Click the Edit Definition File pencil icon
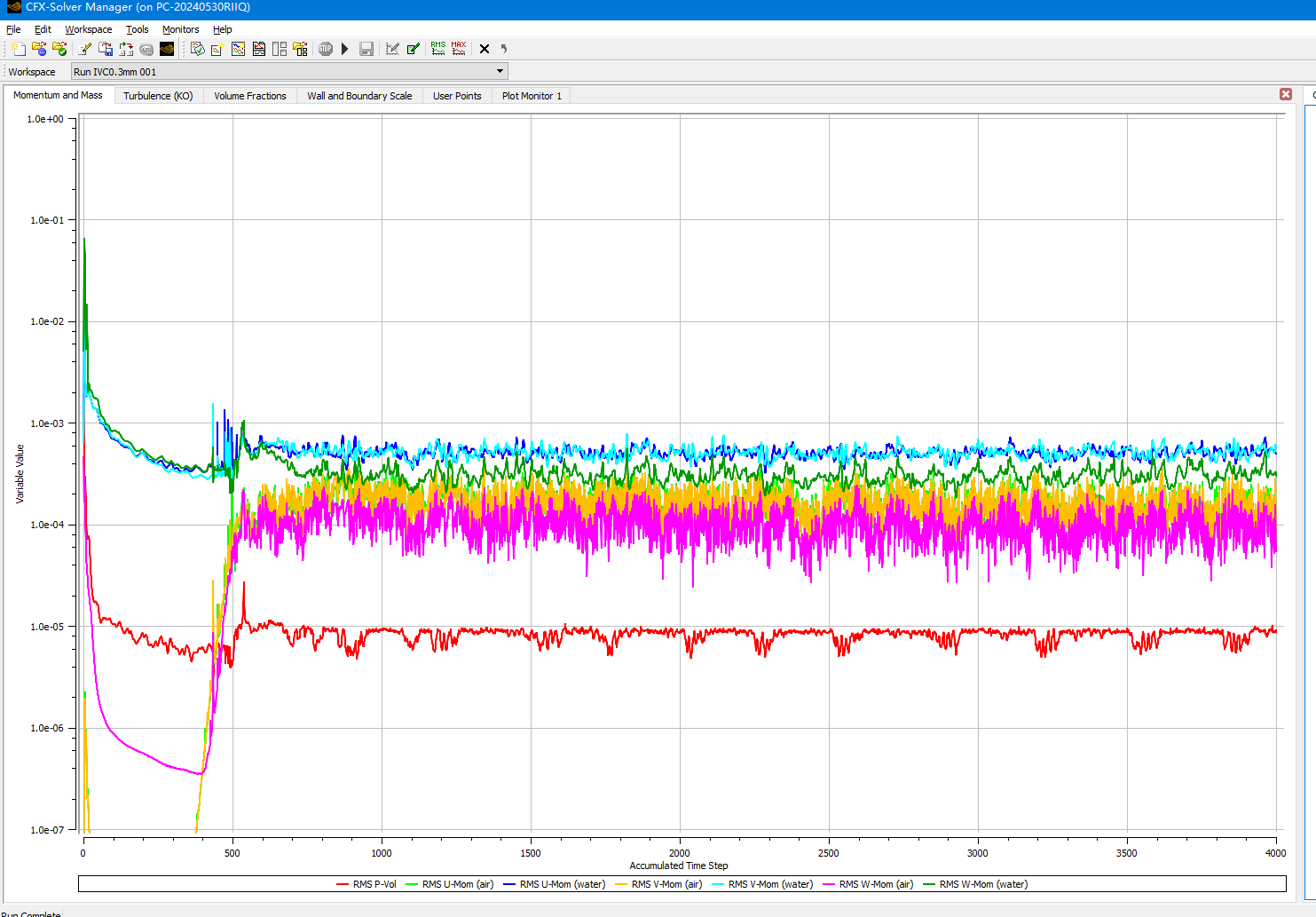Image resolution: width=1316 pixels, height=917 pixels. 85,49
